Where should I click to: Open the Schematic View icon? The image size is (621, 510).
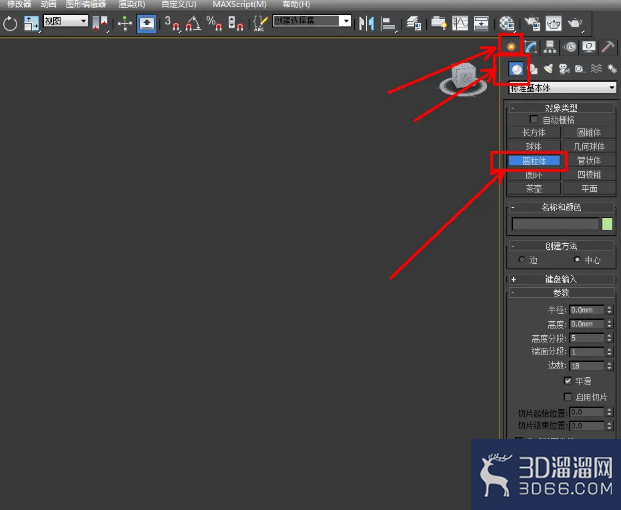click(481, 23)
